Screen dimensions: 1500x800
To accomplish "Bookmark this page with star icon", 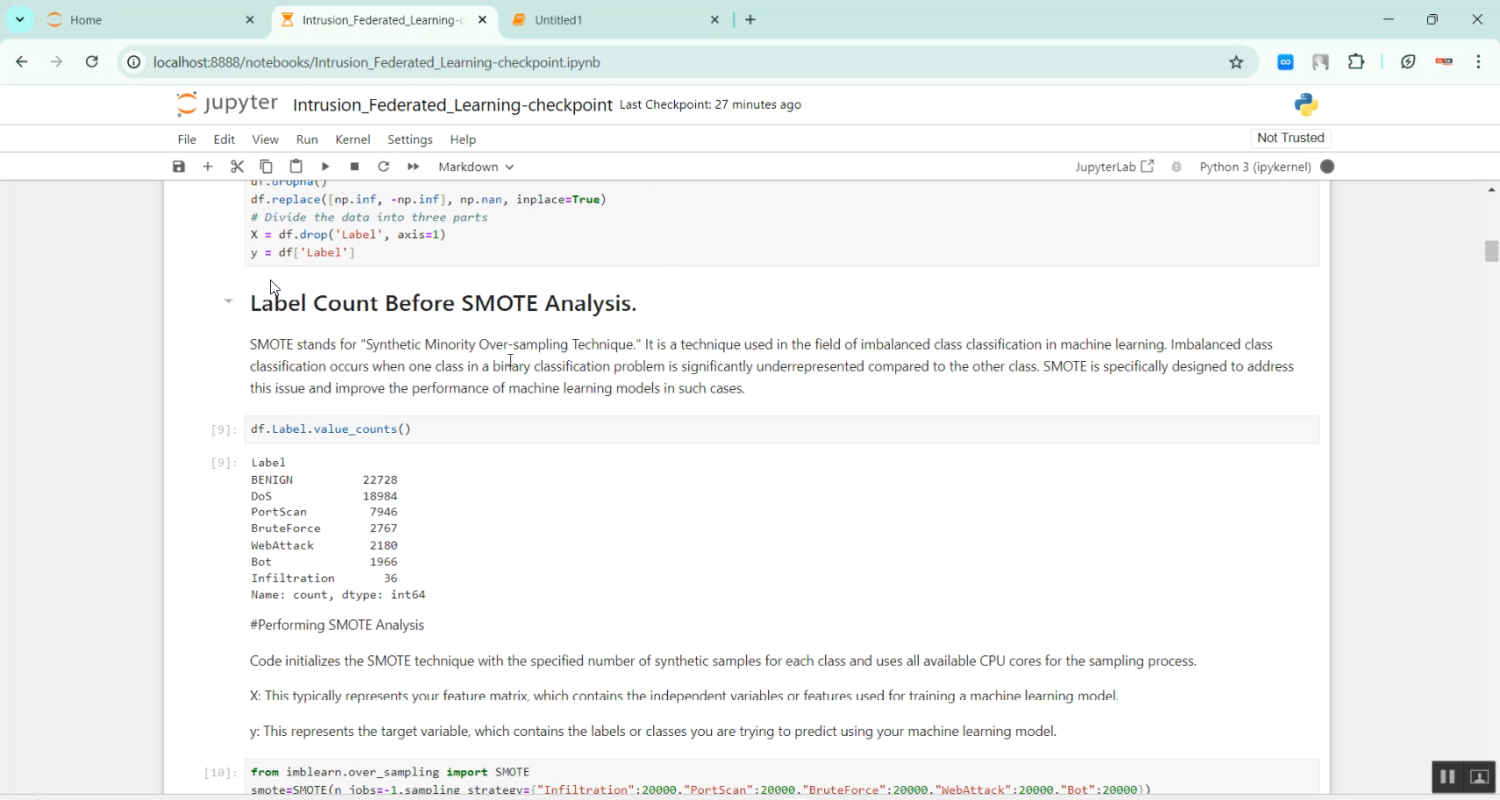I will pyautogui.click(x=1236, y=62).
